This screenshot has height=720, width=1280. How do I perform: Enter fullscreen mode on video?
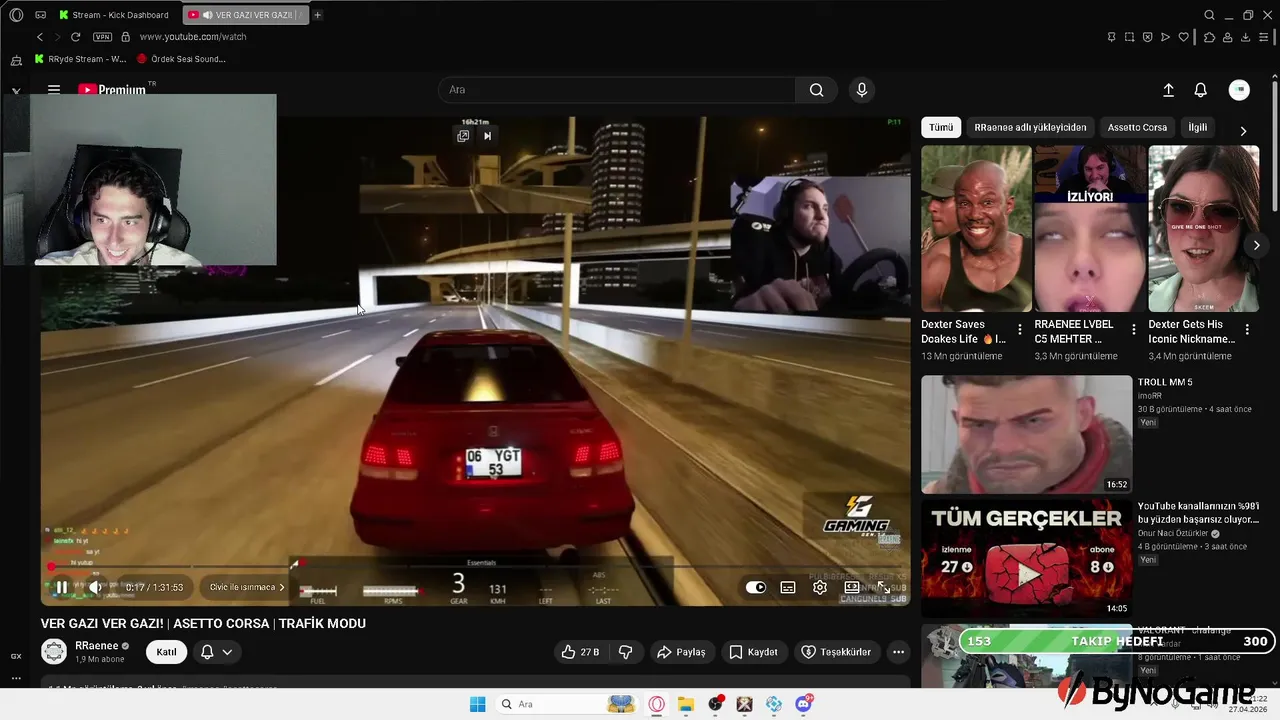884,587
